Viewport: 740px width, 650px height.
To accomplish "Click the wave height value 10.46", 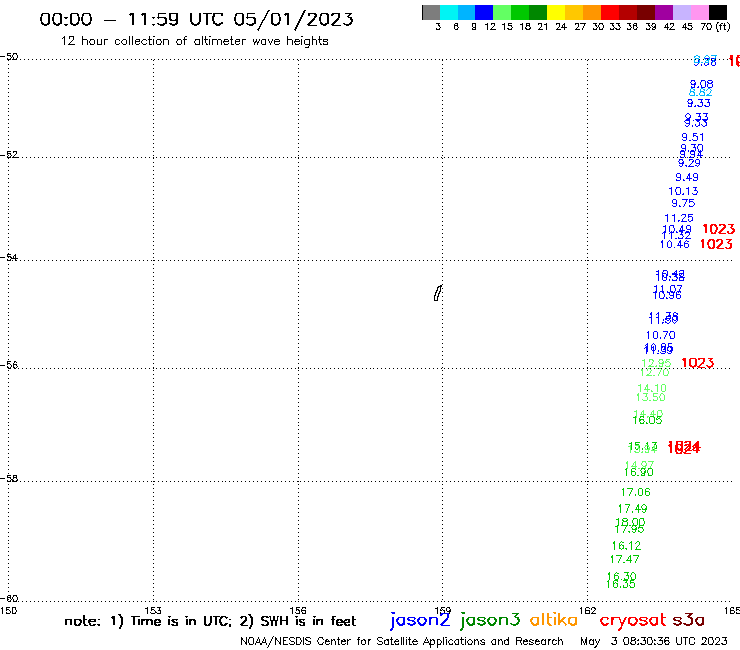I will 674,245.
